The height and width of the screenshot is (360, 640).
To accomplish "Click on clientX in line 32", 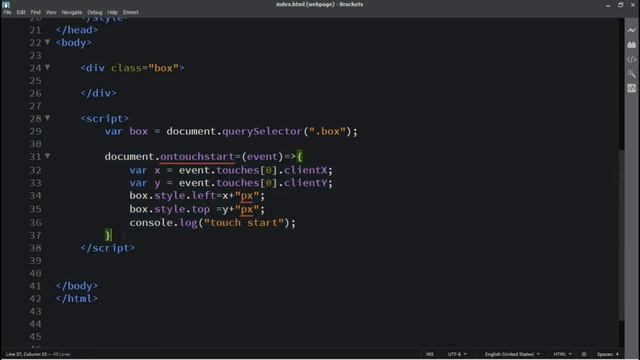I will click(x=306, y=170).
